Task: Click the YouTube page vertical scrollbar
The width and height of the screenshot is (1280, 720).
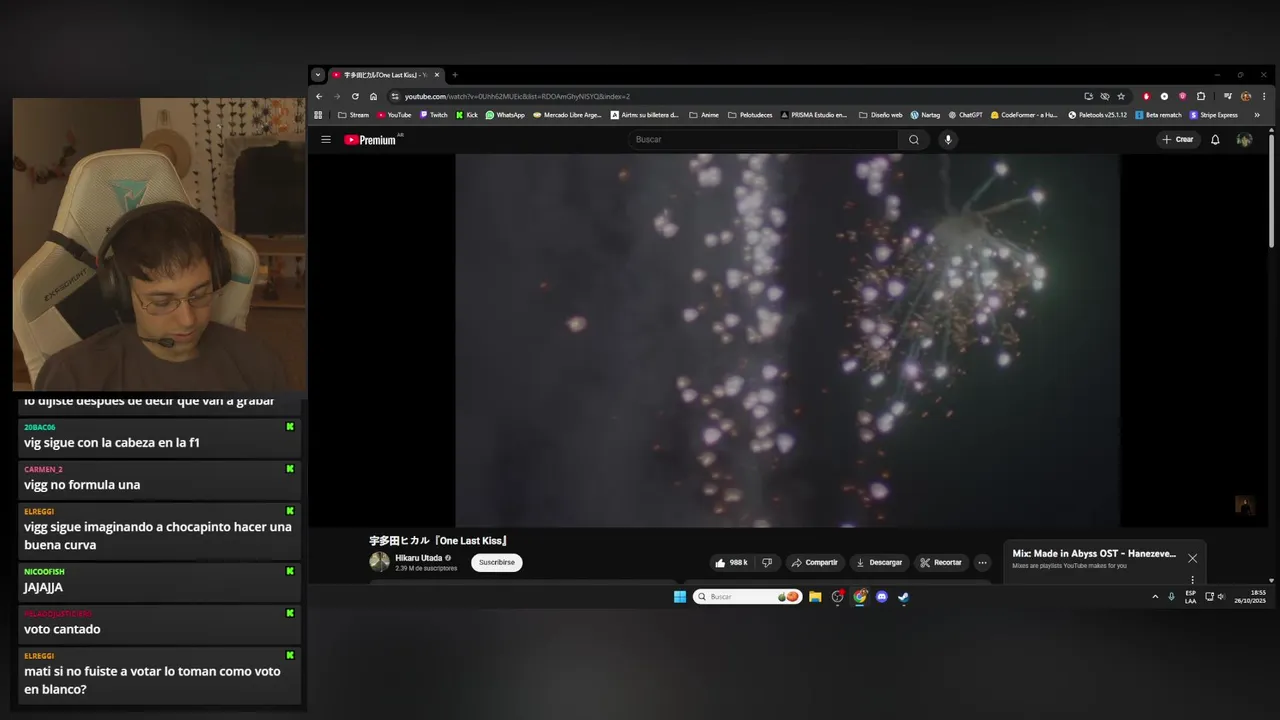Action: (1271, 190)
